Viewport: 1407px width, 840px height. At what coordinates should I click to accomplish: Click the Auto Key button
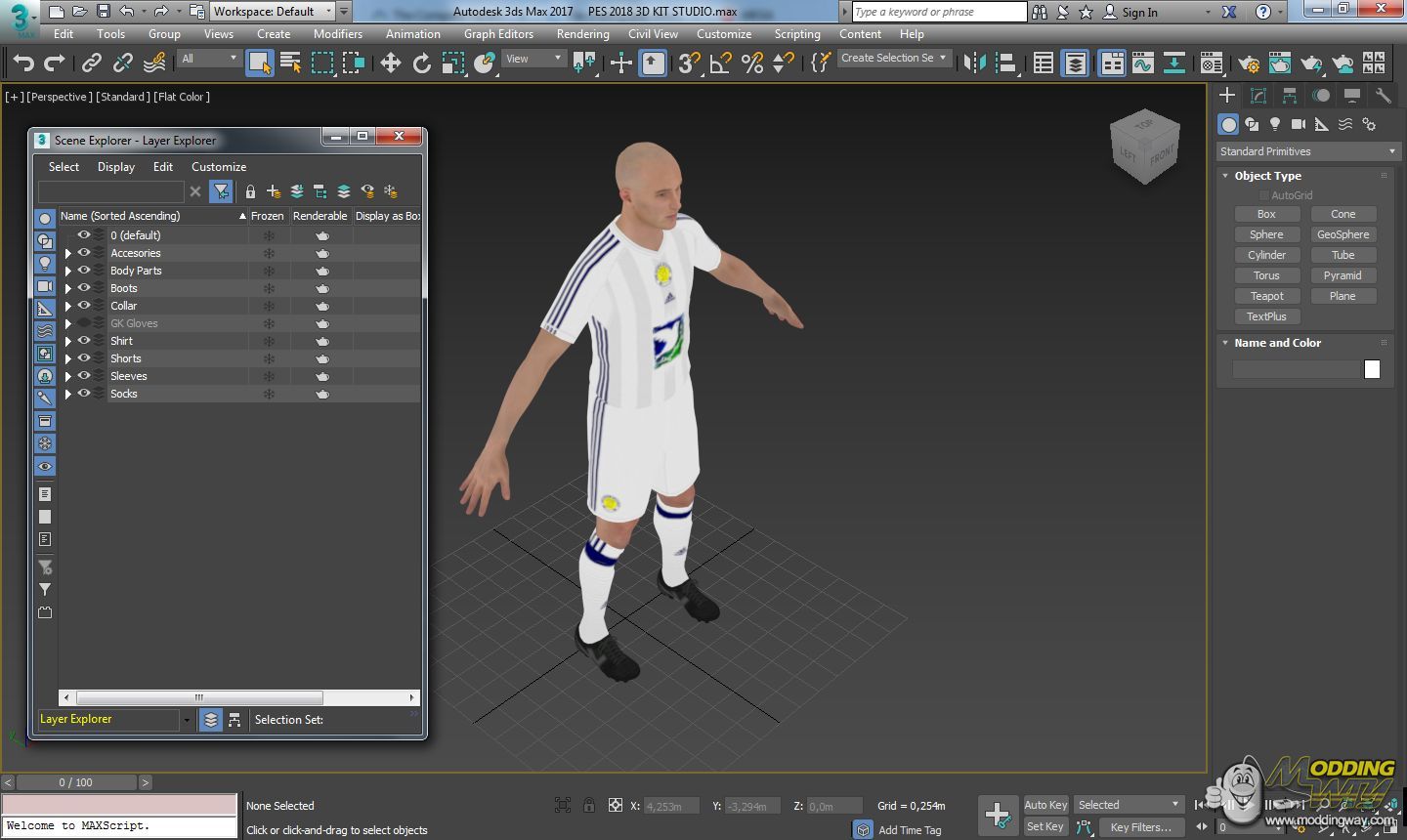1045,805
